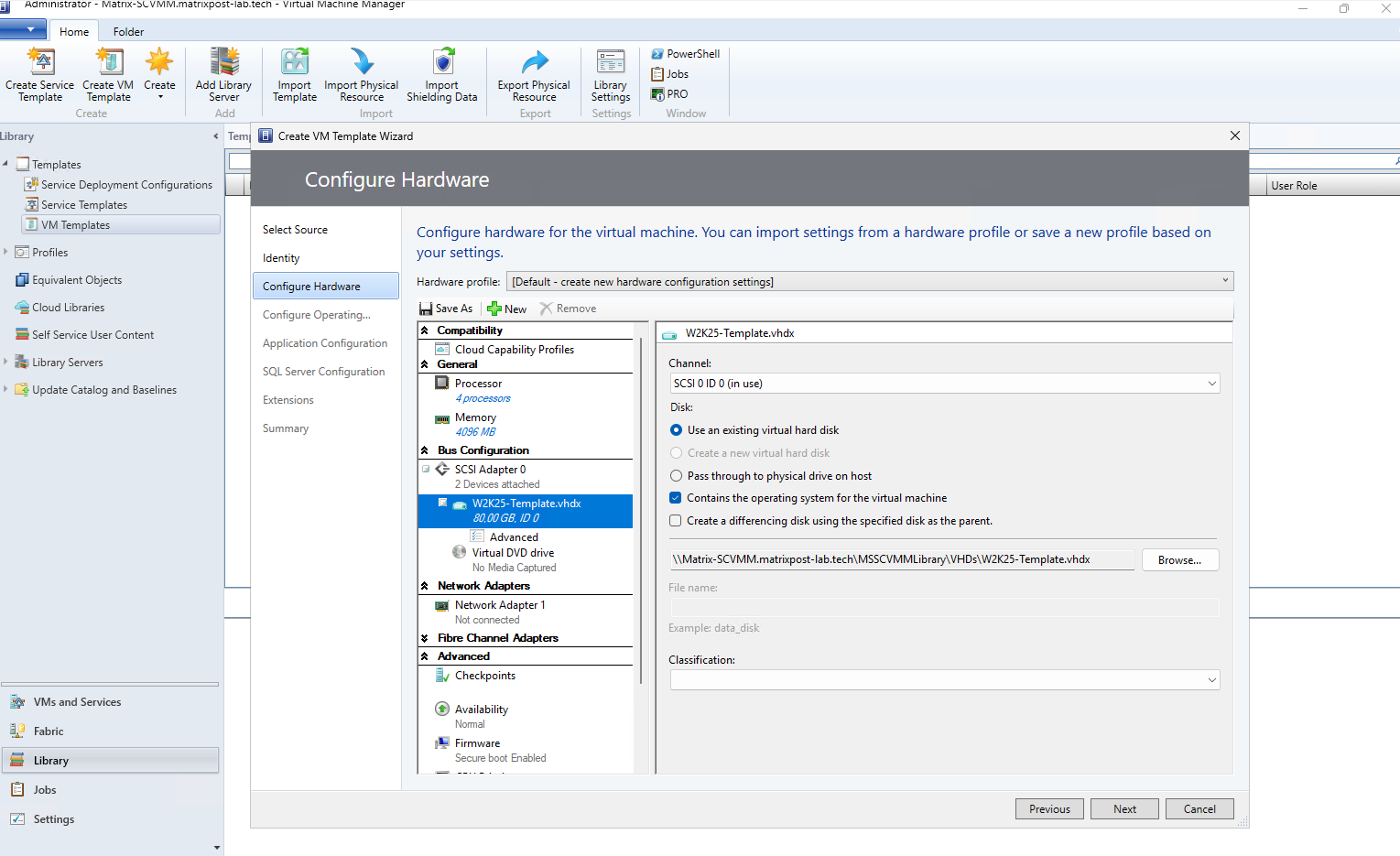Collapse the General hardware section
Viewport: 1400px width, 856px height.
point(425,364)
